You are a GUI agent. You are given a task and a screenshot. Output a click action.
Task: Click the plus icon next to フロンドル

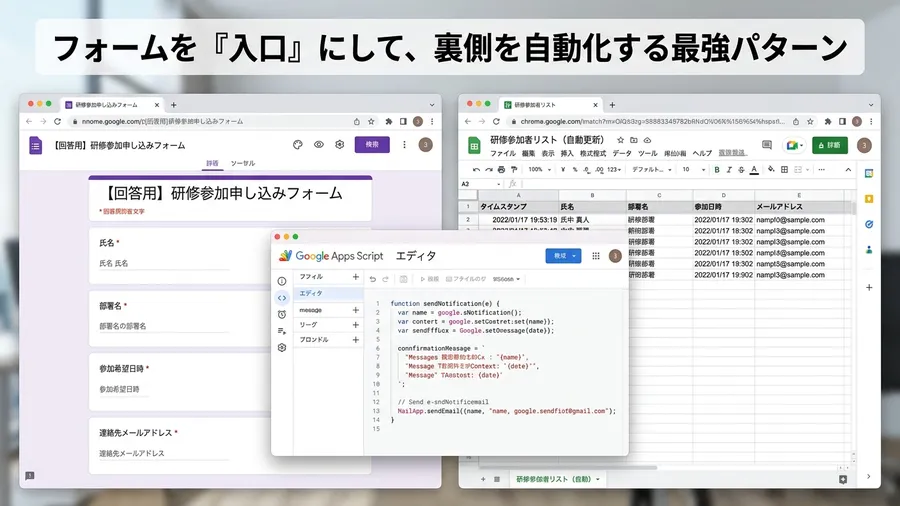(x=355, y=340)
